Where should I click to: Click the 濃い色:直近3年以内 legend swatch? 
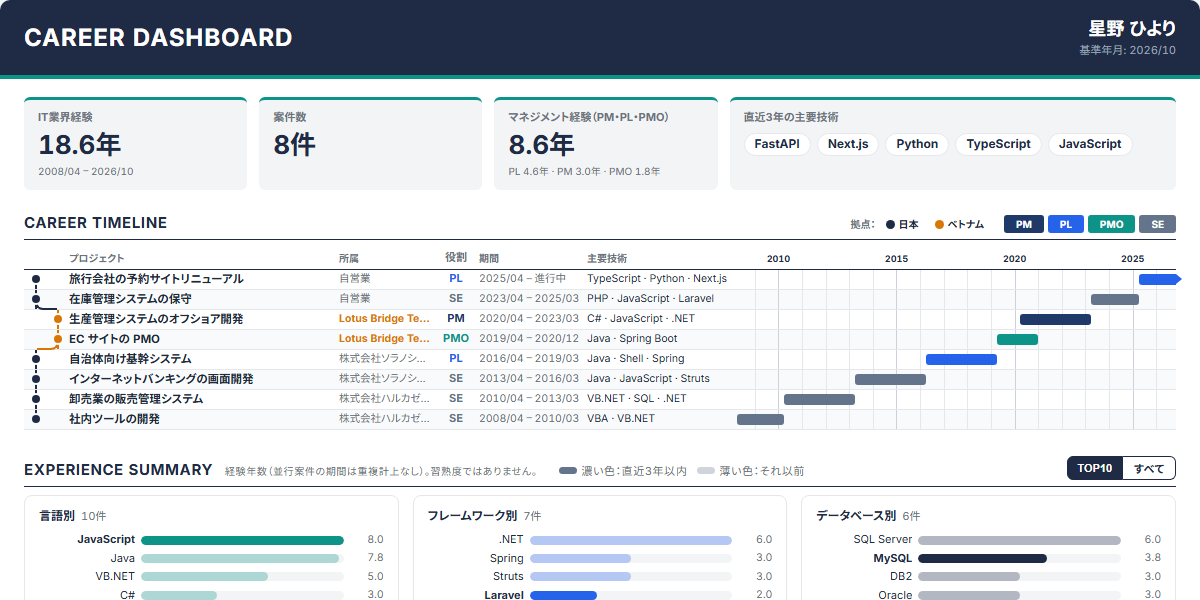pyautogui.click(x=568, y=471)
